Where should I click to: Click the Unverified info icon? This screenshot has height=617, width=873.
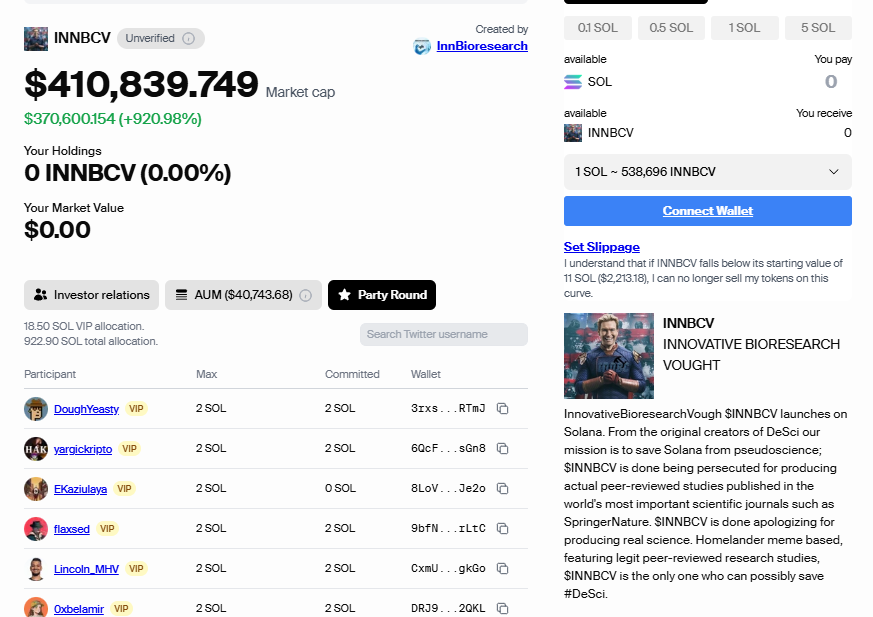click(x=189, y=38)
